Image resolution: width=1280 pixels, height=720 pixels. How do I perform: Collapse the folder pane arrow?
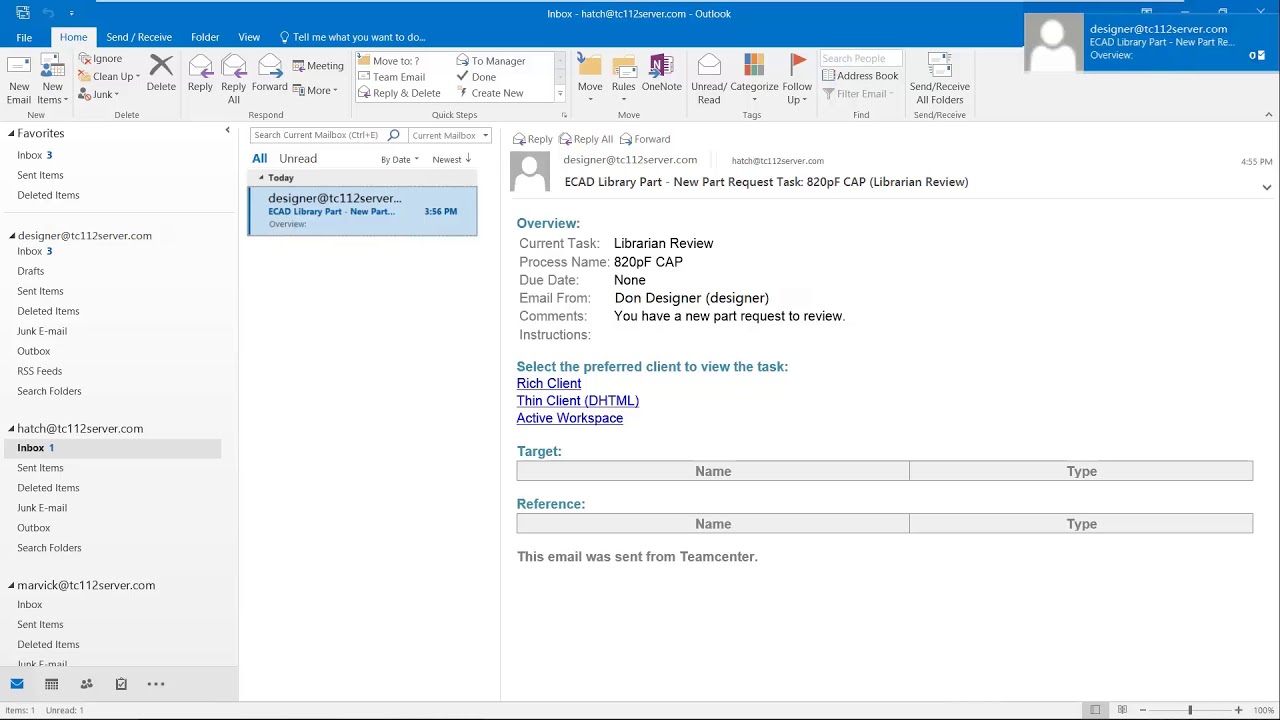[x=227, y=131]
